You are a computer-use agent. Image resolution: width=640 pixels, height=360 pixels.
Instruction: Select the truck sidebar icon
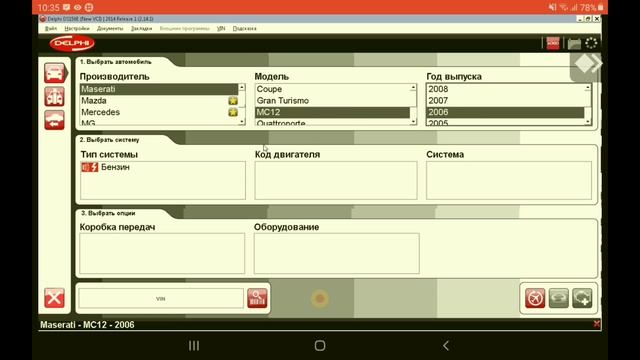(x=54, y=97)
